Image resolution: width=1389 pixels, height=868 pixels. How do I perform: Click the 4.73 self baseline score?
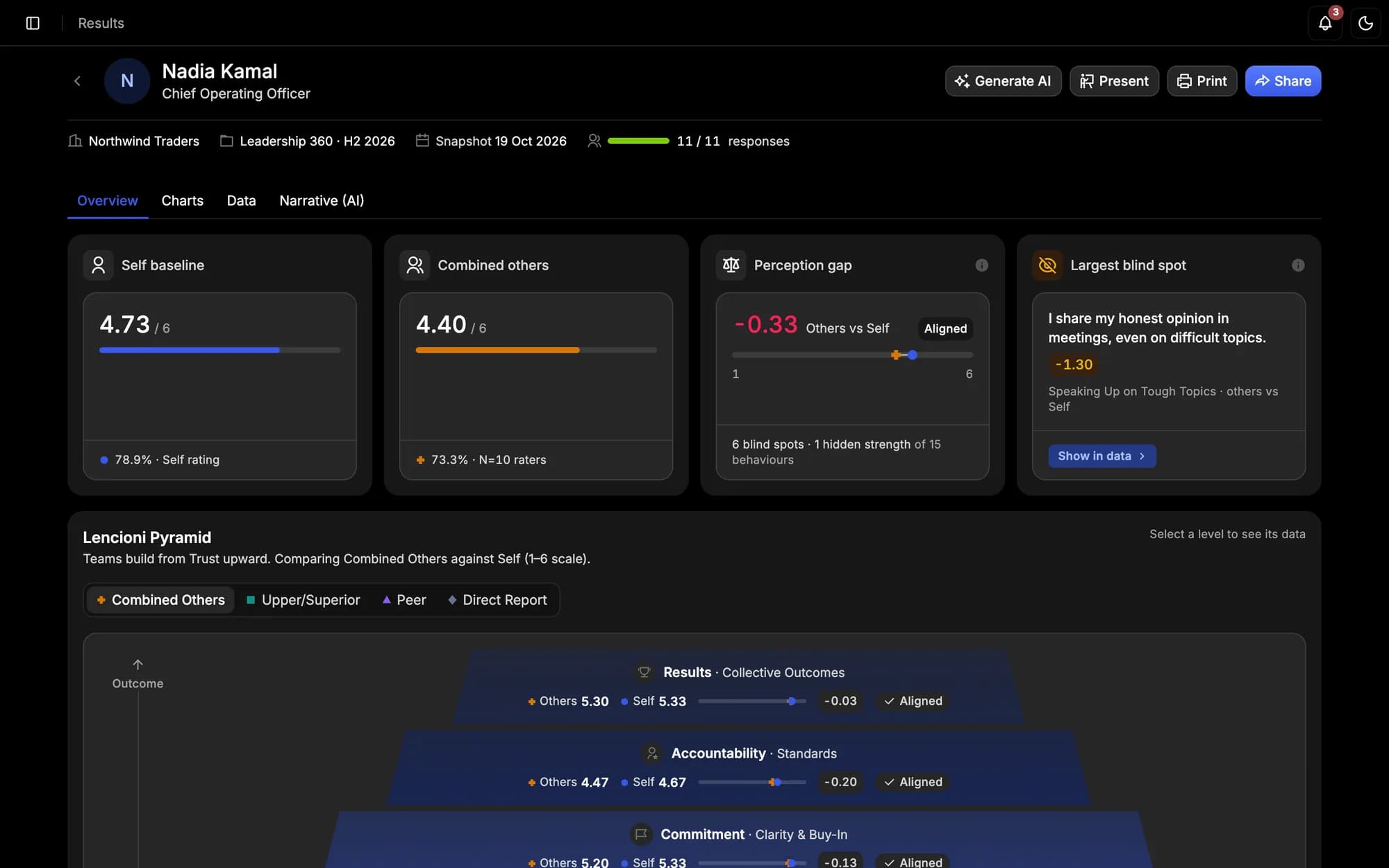[x=125, y=324]
